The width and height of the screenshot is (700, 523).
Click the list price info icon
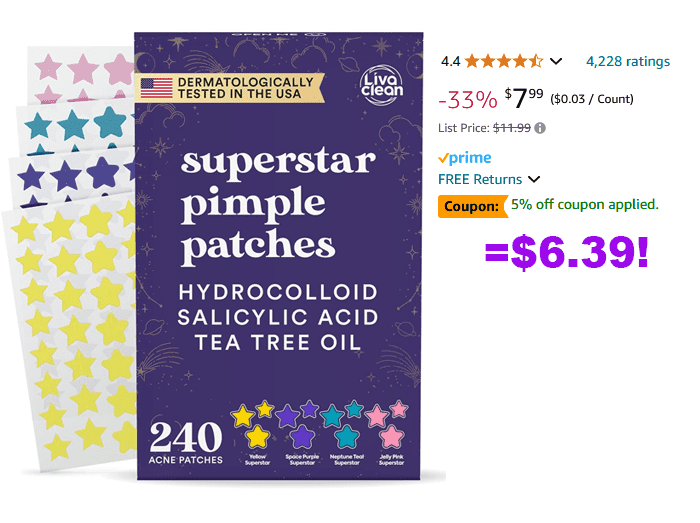pos(541,128)
